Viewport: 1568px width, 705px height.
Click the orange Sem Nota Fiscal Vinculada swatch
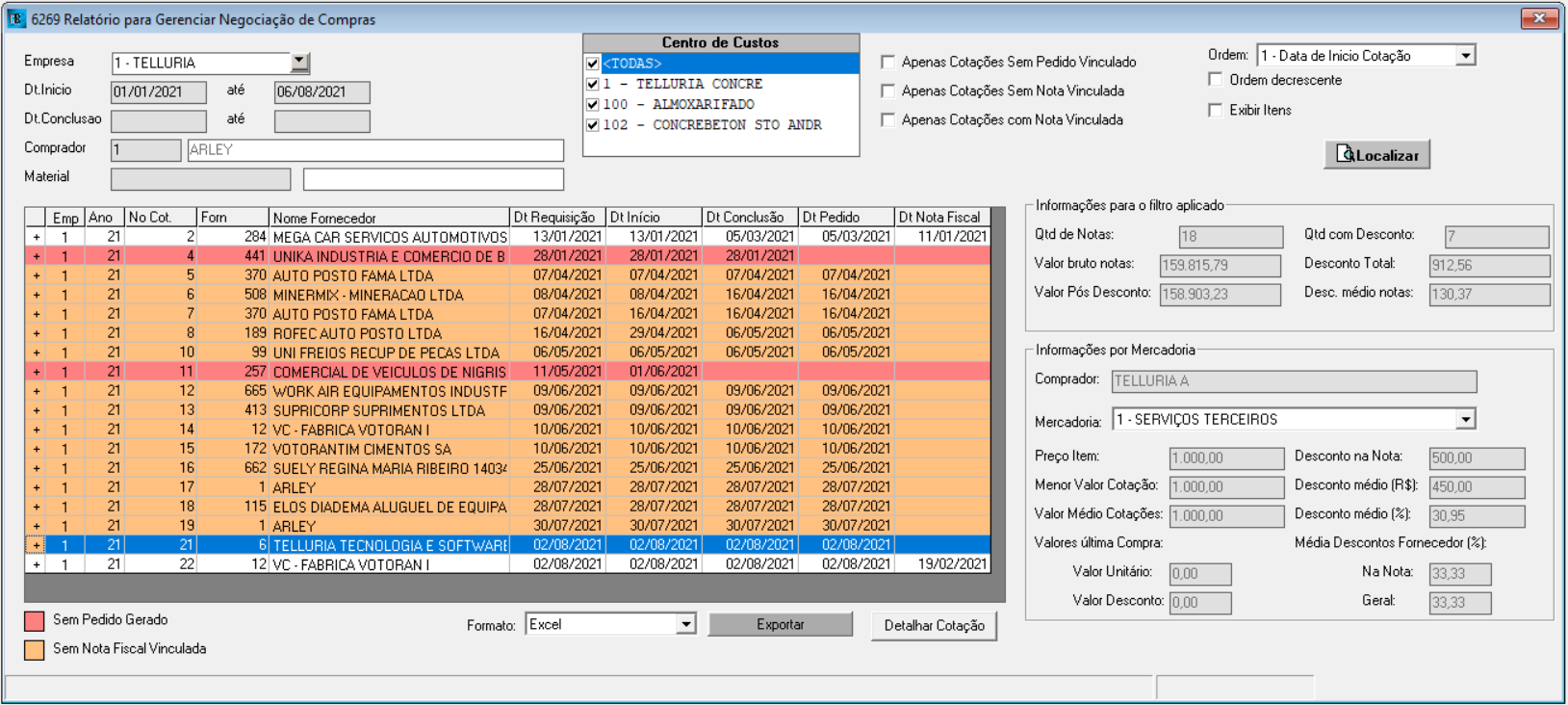(x=35, y=650)
